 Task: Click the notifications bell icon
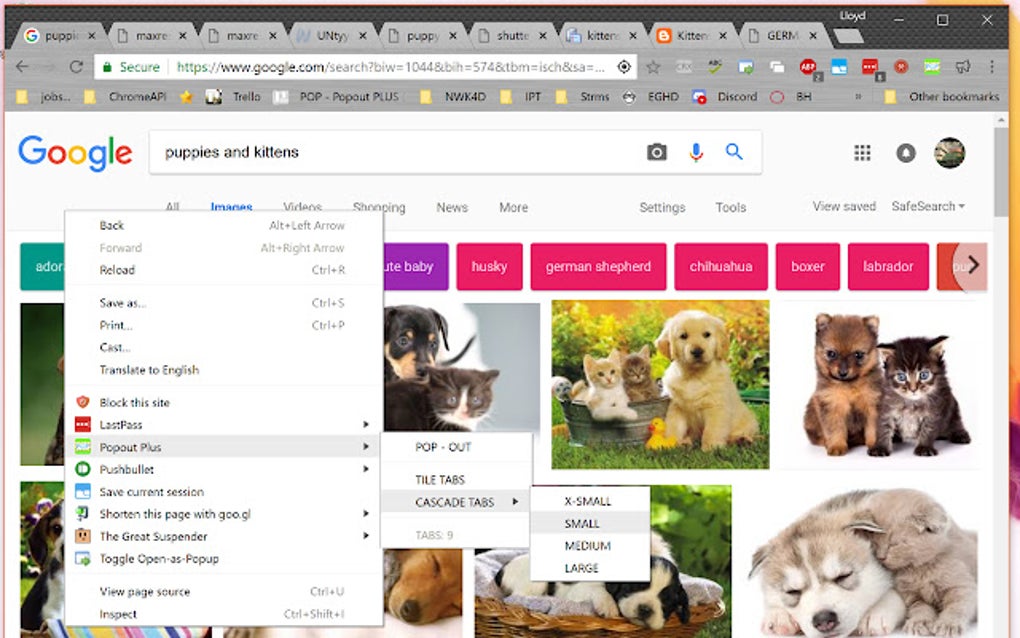coord(905,151)
